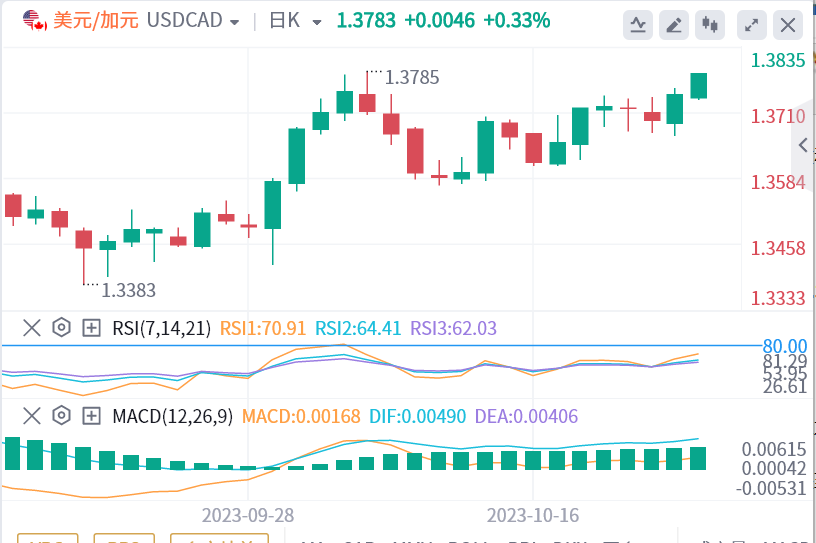Collapse the right side panel arrow
The height and width of the screenshot is (543, 816).
pos(803,146)
